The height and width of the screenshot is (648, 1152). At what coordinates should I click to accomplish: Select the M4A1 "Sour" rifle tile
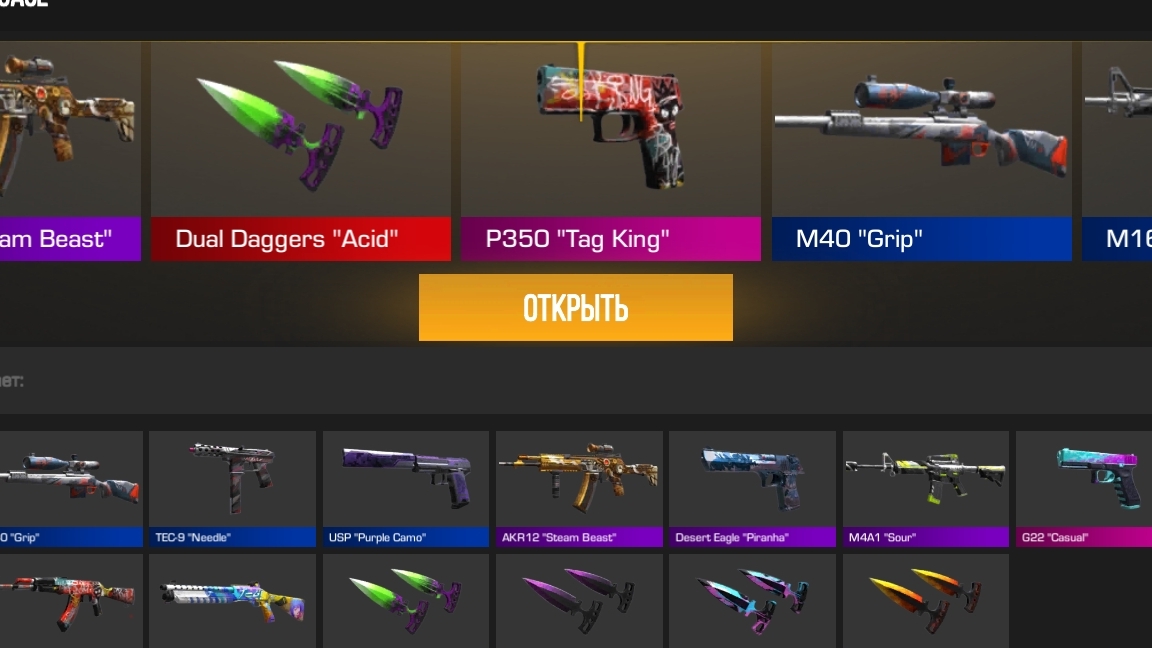926,489
